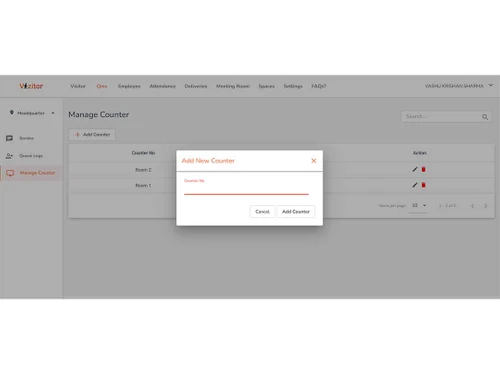Confirm with the dialog's Add Counter button
Viewport: 500px width, 375px height.
[296, 212]
